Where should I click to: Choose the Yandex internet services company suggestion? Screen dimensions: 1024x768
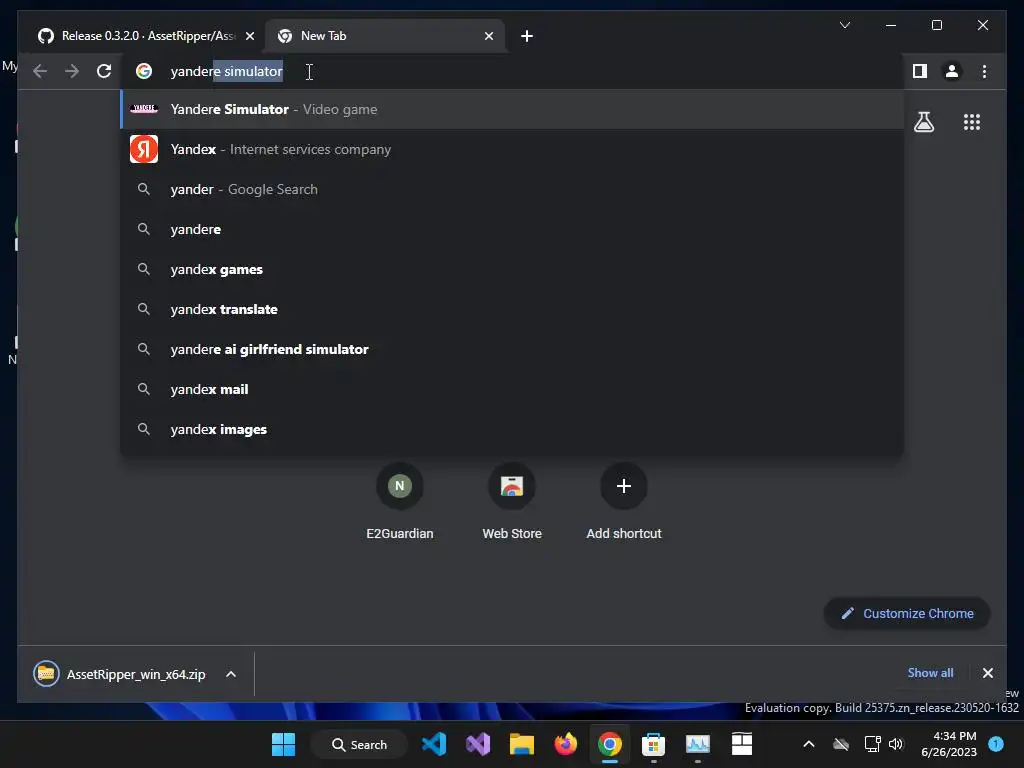[513, 149]
